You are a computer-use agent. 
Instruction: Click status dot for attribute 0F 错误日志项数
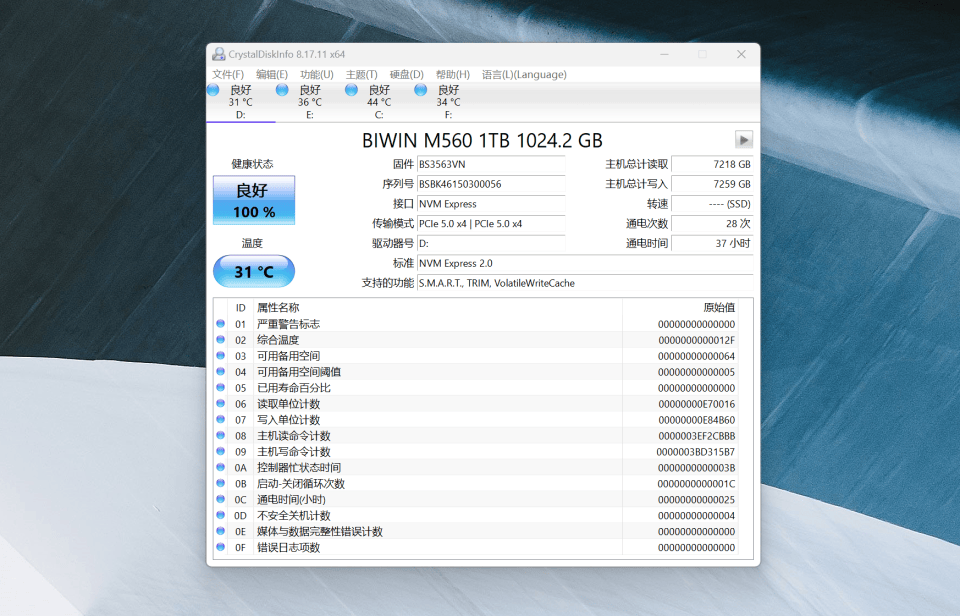pos(220,546)
